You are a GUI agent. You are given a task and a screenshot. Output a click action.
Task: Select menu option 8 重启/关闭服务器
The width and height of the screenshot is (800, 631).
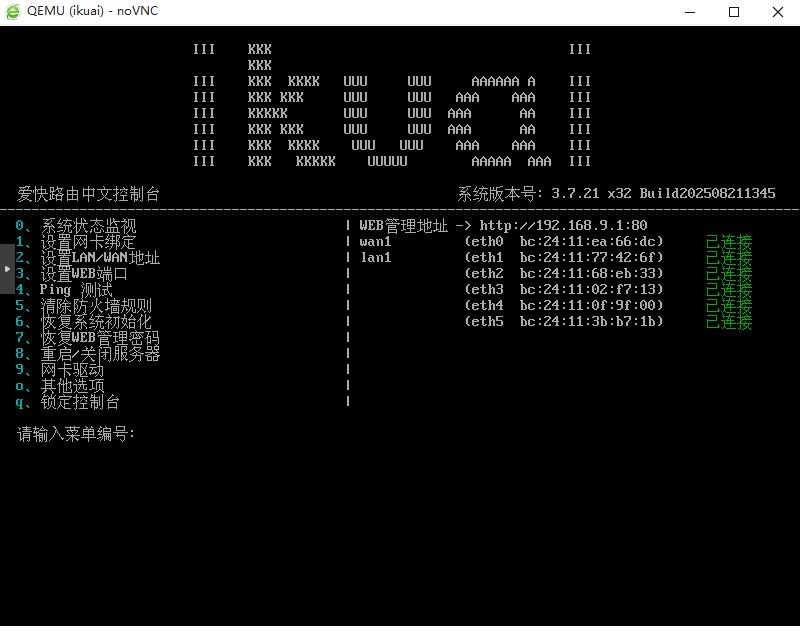[x=87, y=354]
